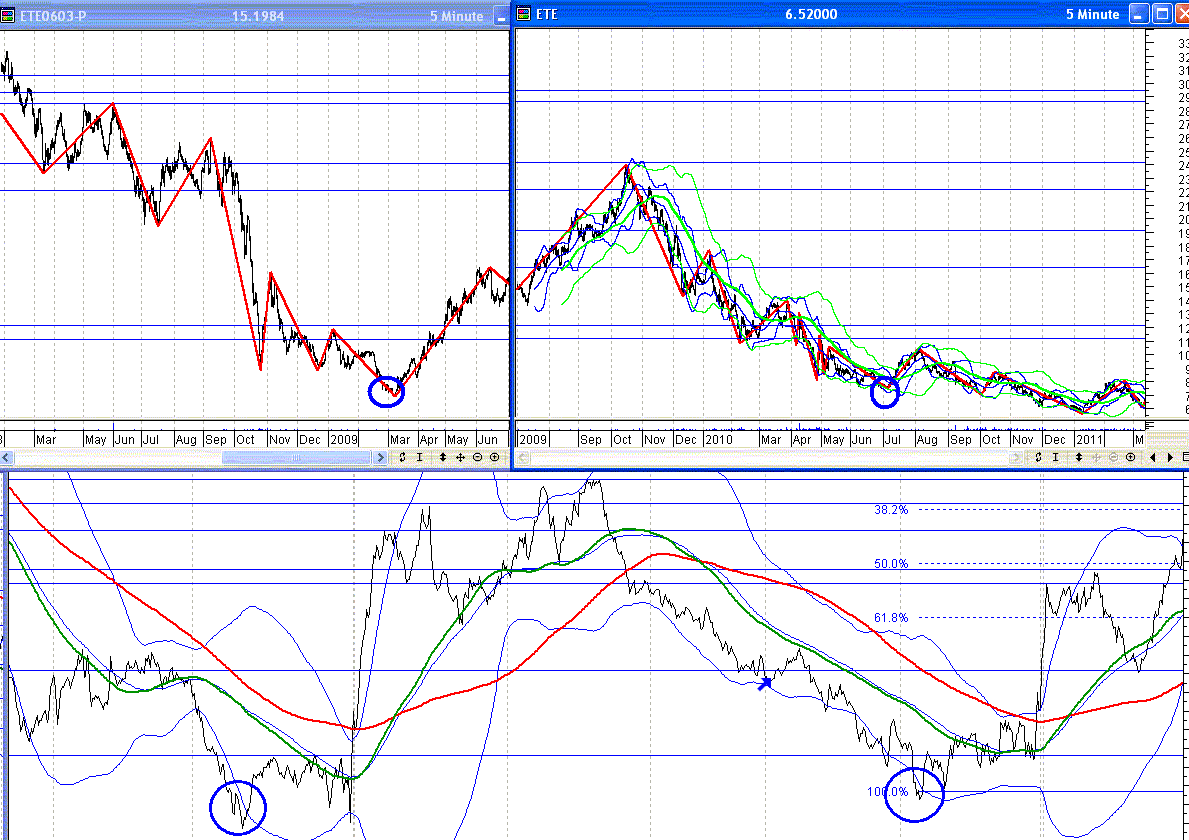The width and height of the screenshot is (1189, 840).
Task: Zoom out the left ETE0603-P chart
Action: [477, 457]
